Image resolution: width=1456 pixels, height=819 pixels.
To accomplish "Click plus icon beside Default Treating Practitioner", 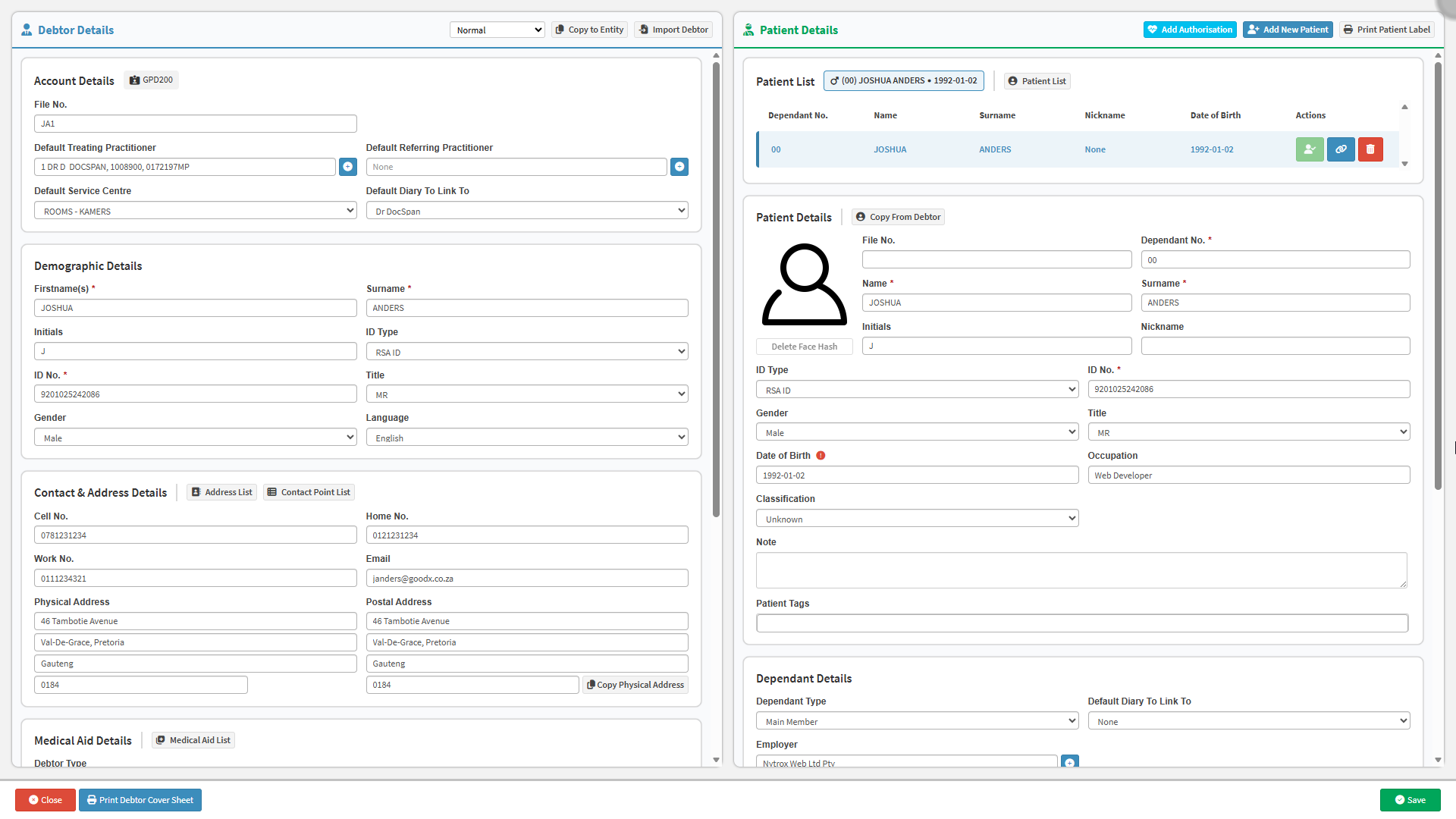I will click(348, 167).
